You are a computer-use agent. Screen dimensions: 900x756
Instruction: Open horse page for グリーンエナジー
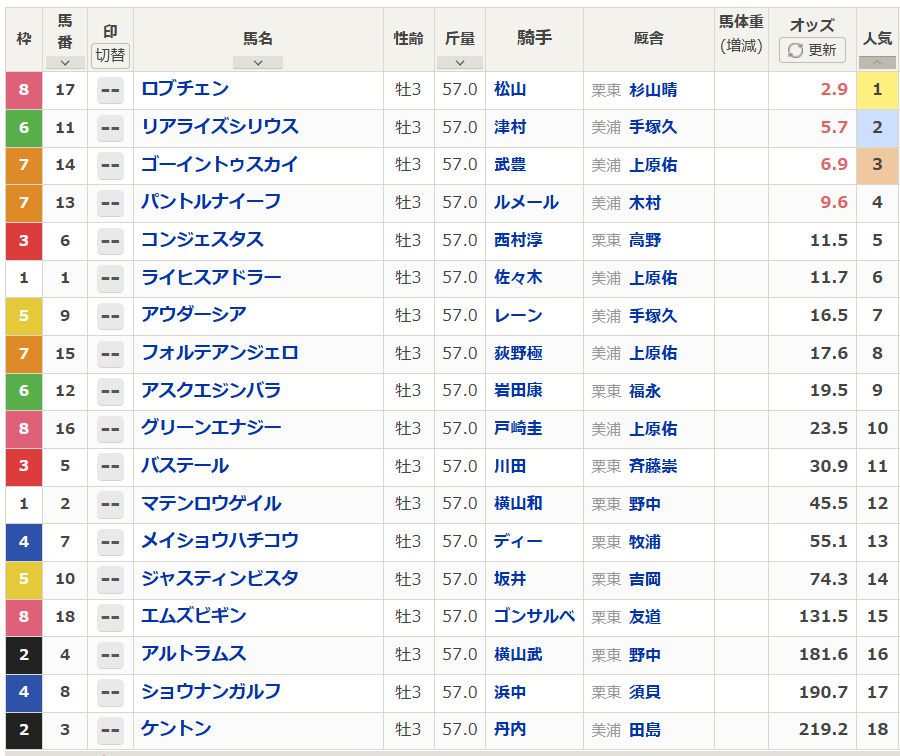tap(211, 428)
